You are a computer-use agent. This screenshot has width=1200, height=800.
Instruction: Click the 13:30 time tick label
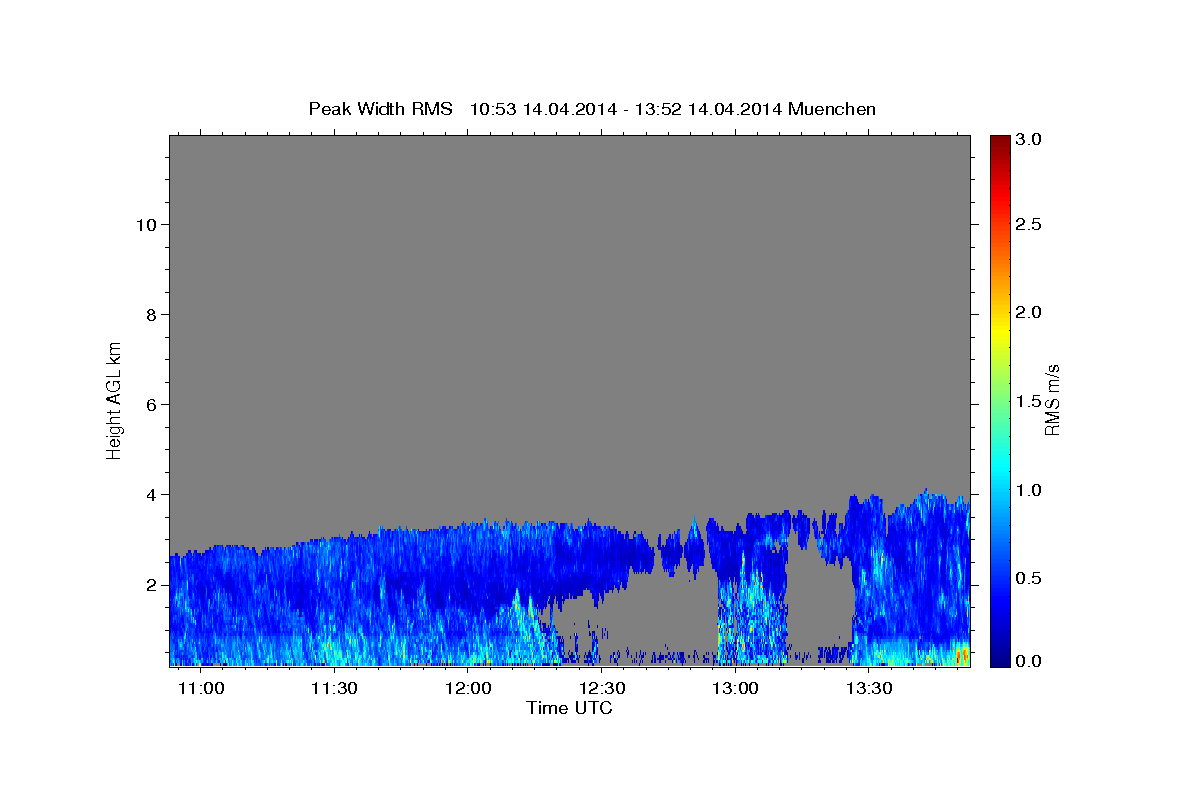868,689
